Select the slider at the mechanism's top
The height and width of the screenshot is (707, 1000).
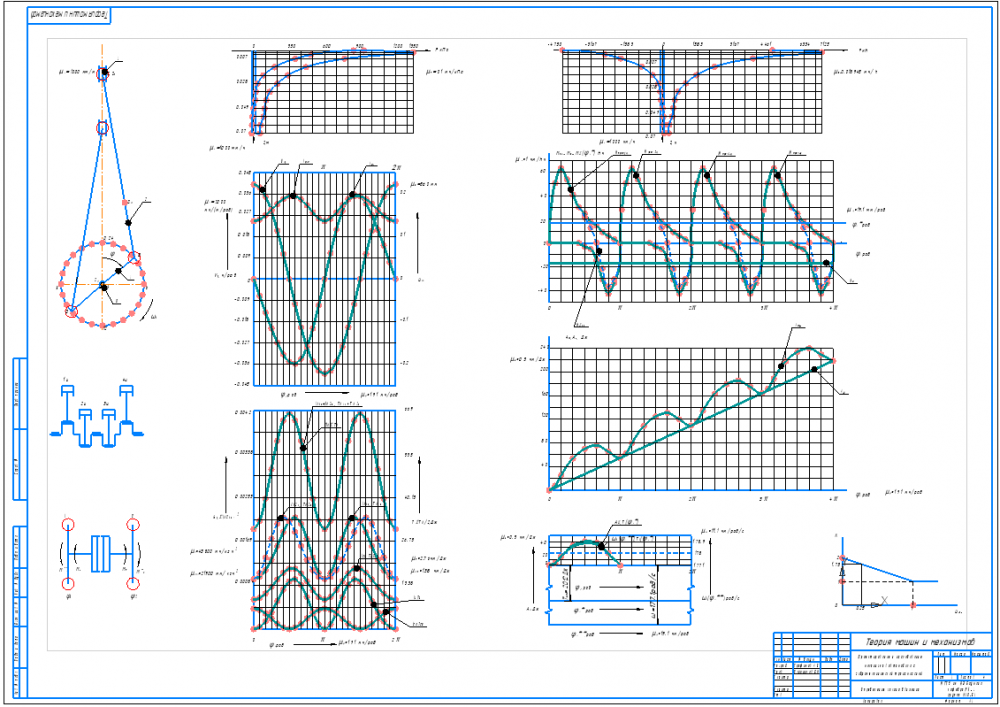pos(103,72)
